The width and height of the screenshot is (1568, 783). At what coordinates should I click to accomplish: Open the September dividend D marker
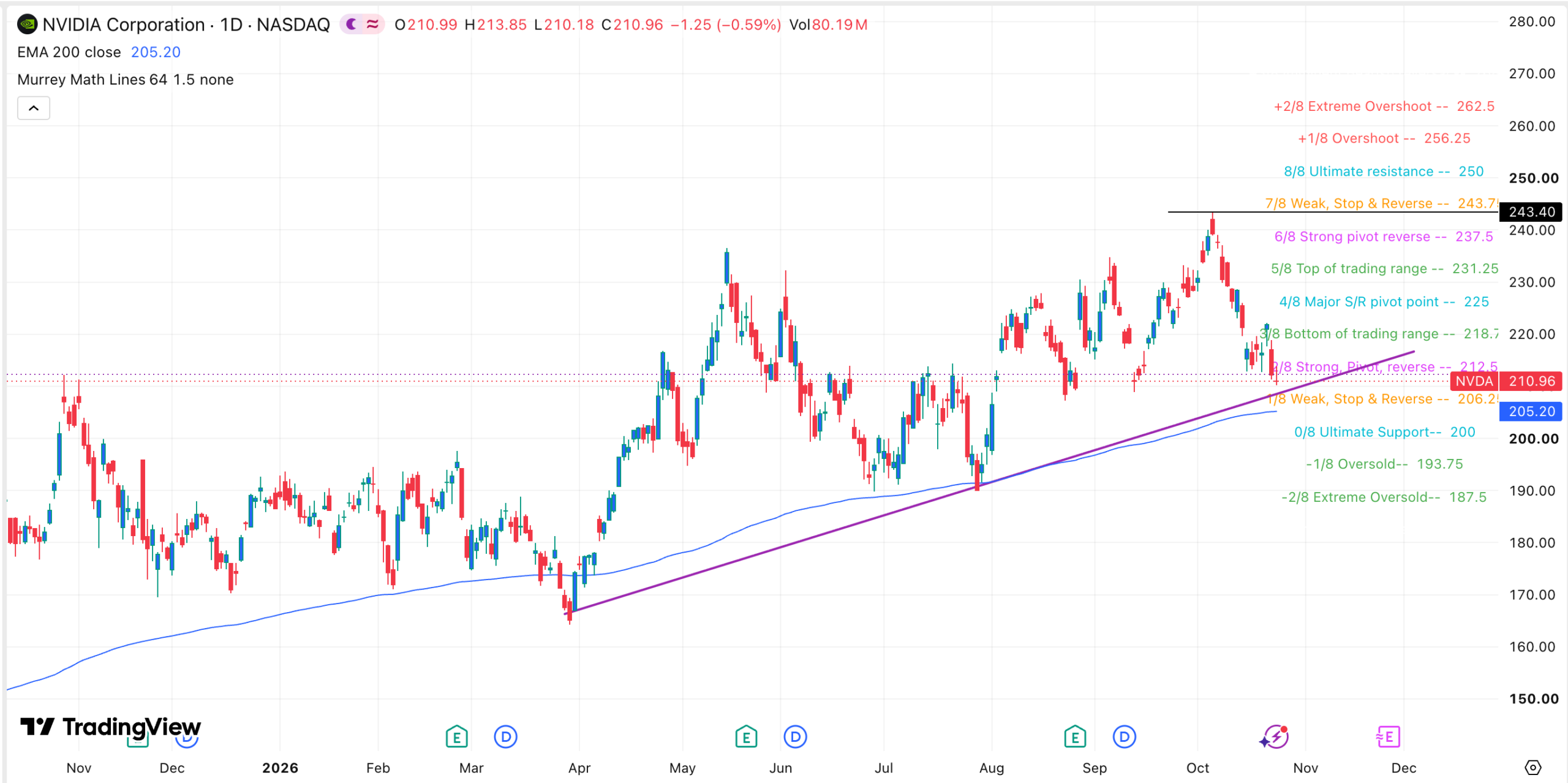[1124, 737]
